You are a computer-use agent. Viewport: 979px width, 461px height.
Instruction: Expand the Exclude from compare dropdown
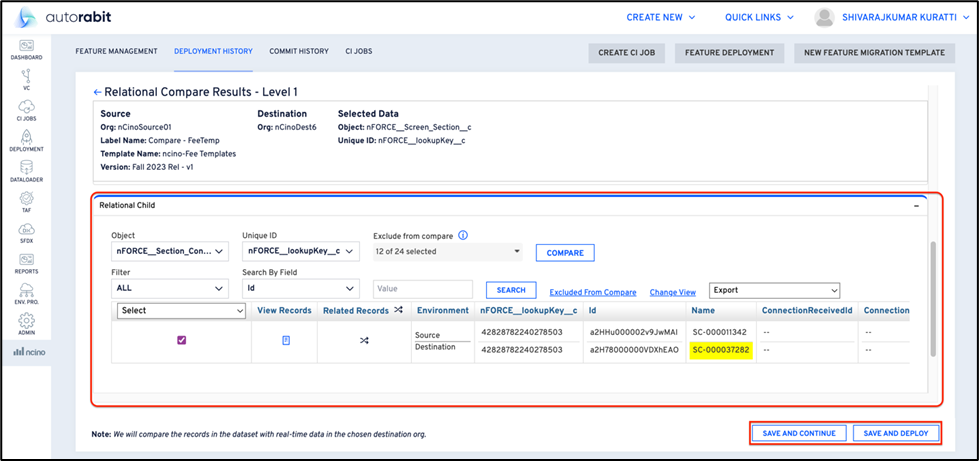(x=447, y=252)
